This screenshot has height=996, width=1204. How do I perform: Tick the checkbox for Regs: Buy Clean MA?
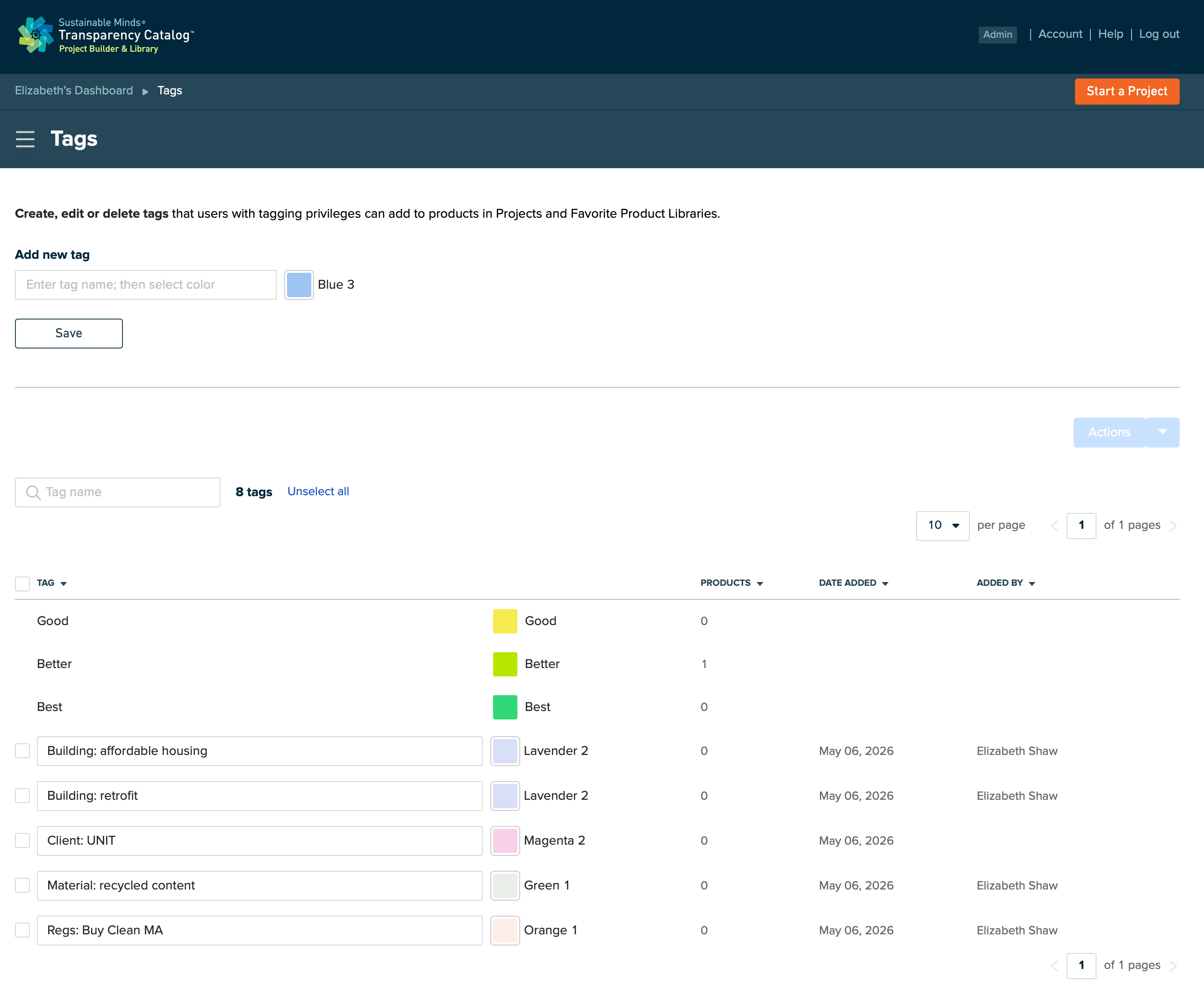[22, 930]
